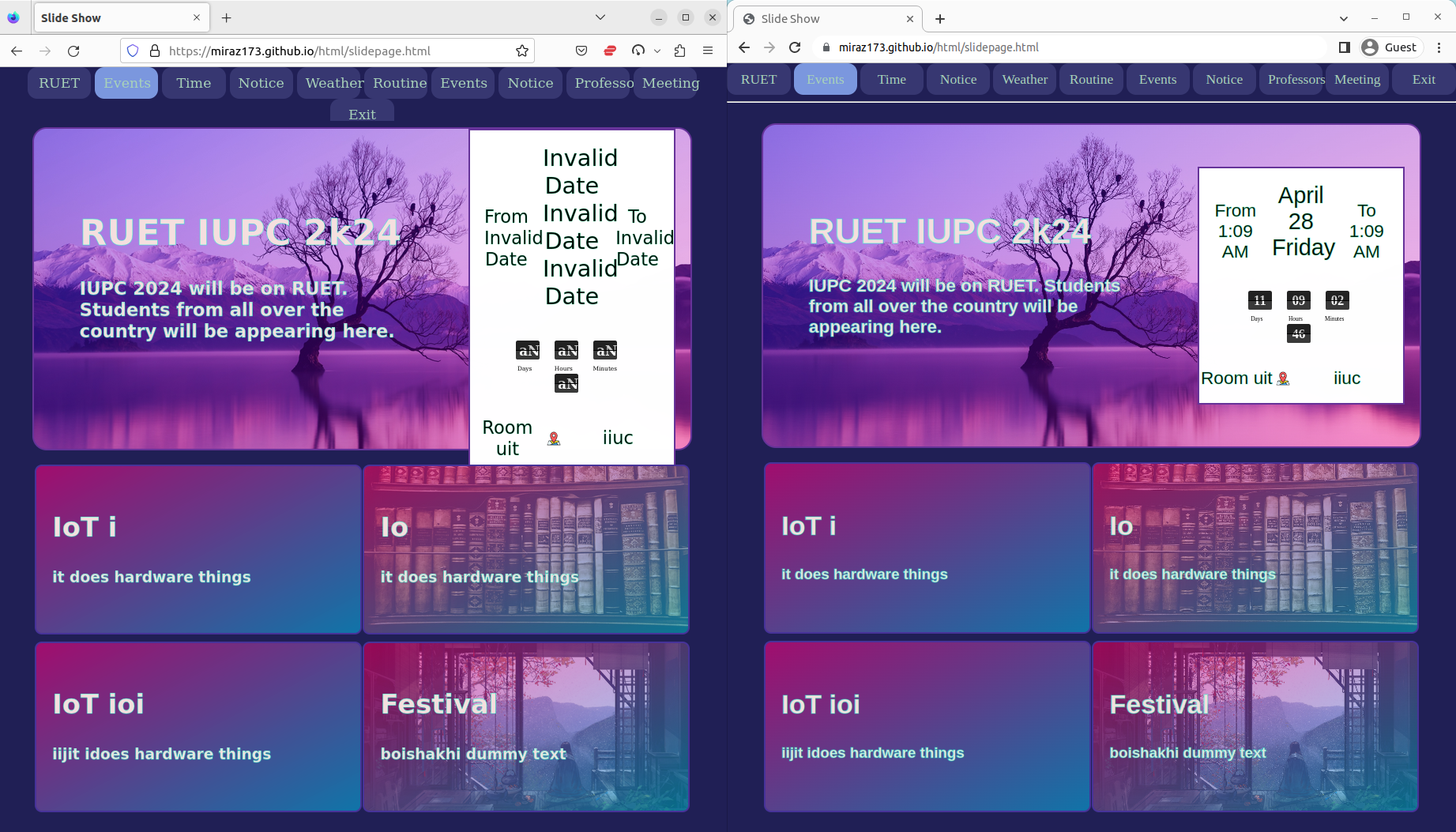Open the Chrome side panel icon
Viewport: 1456px width, 832px height.
tap(1345, 47)
